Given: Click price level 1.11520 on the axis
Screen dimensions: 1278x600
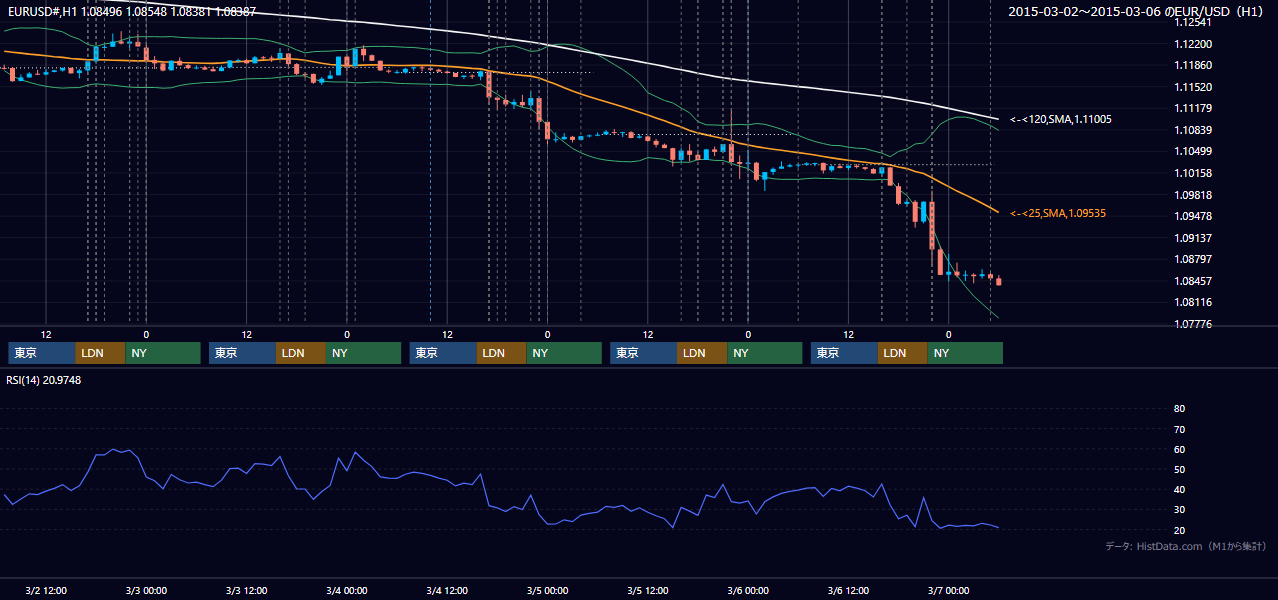Looking at the screenshot, I should [1193, 87].
